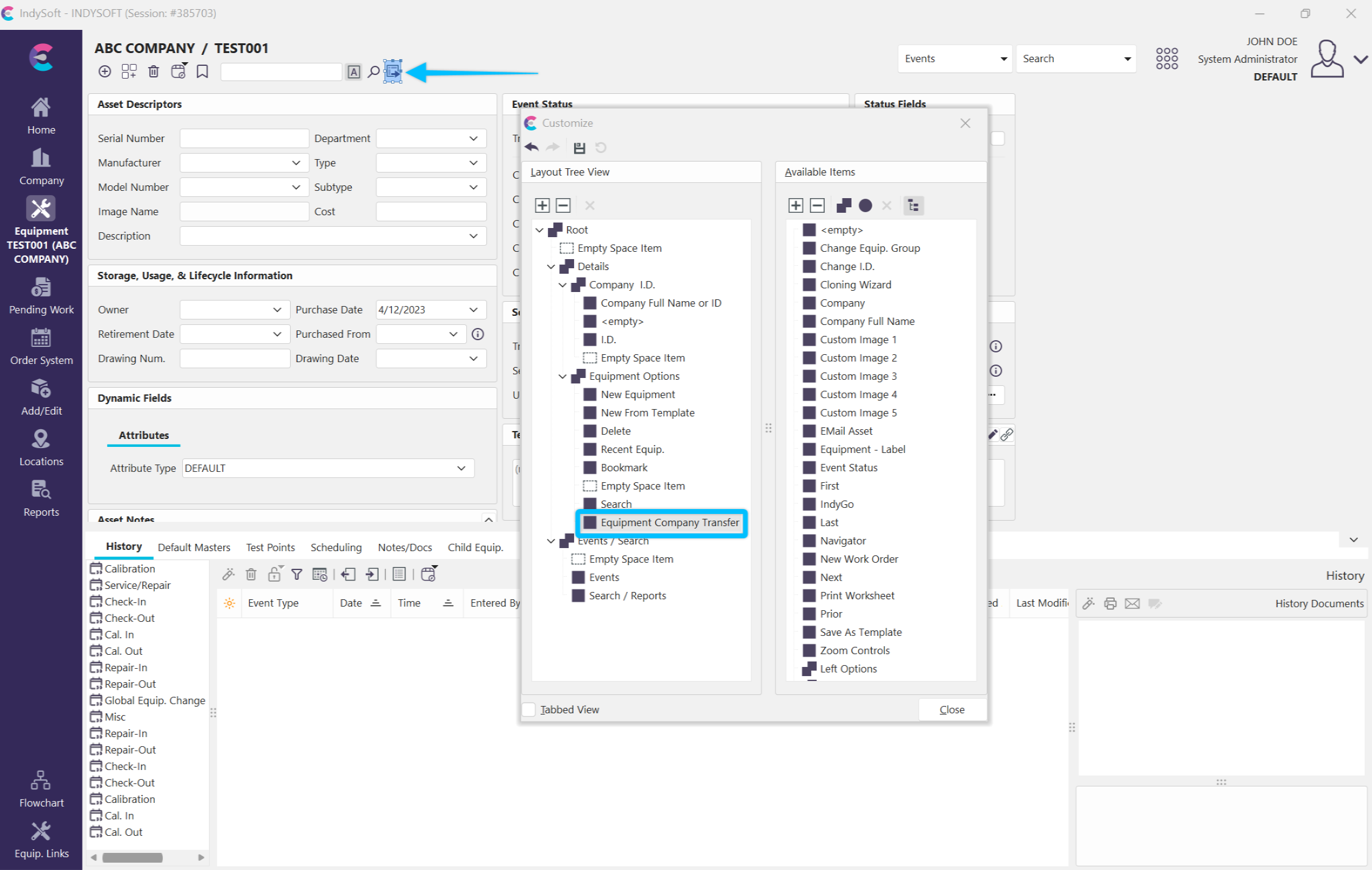Viewport: 1372px width, 870px height.
Task: Collapse the Equipment Options tree node
Action: [x=563, y=376]
